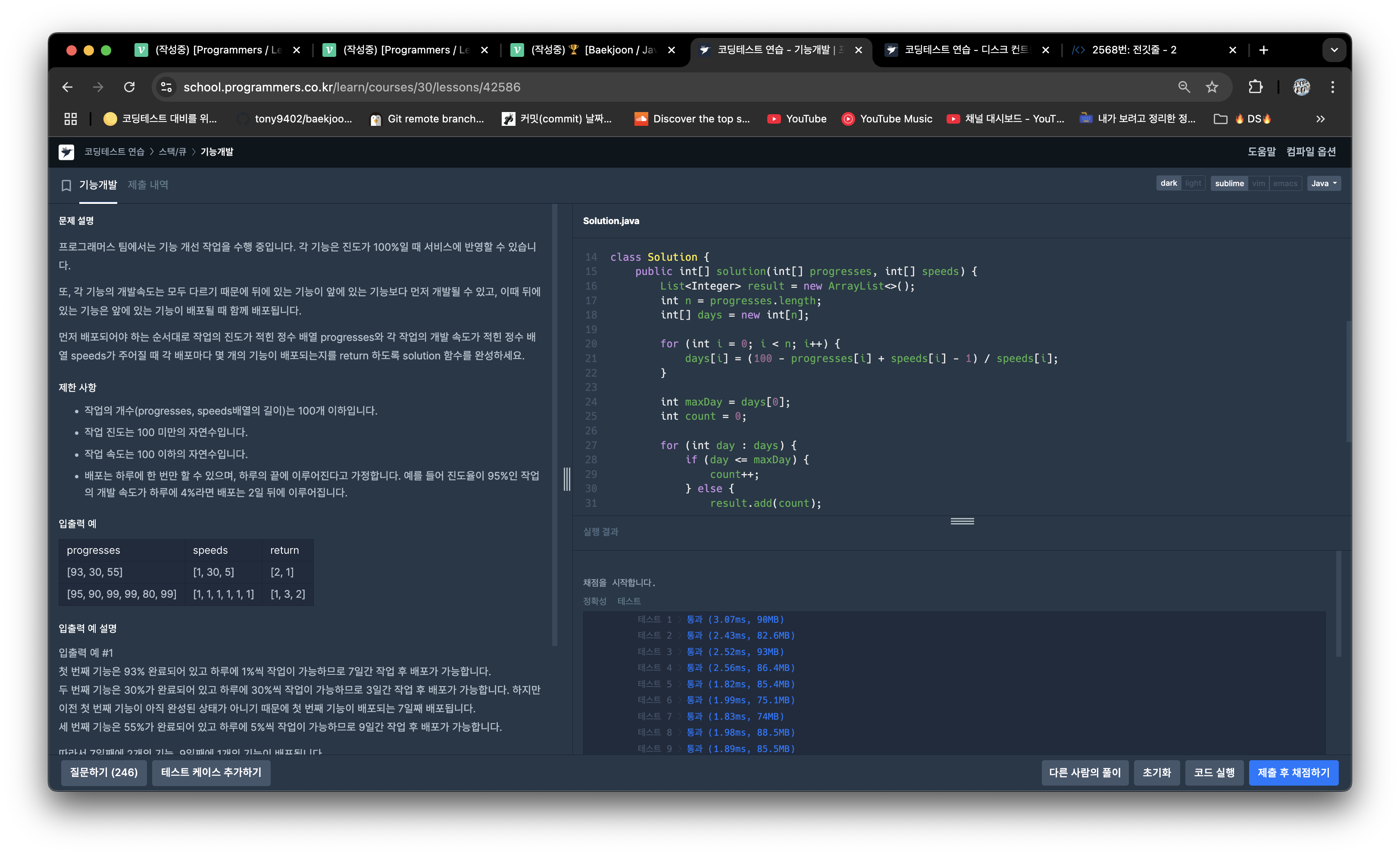The height and width of the screenshot is (855, 1400).
Task: Click 테스트 케이스 추가하기 button
Action: pyautogui.click(x=211, y=773)
